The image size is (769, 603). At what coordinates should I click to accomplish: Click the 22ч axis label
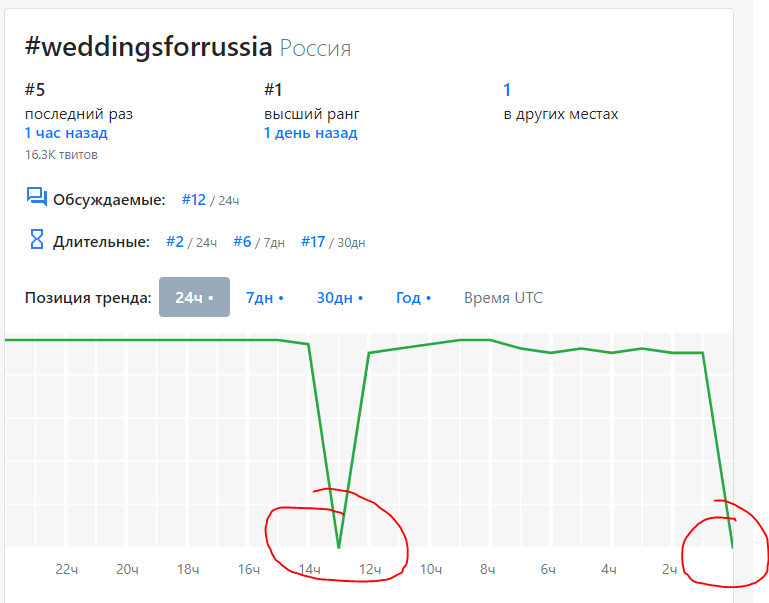tap(67, 569)
